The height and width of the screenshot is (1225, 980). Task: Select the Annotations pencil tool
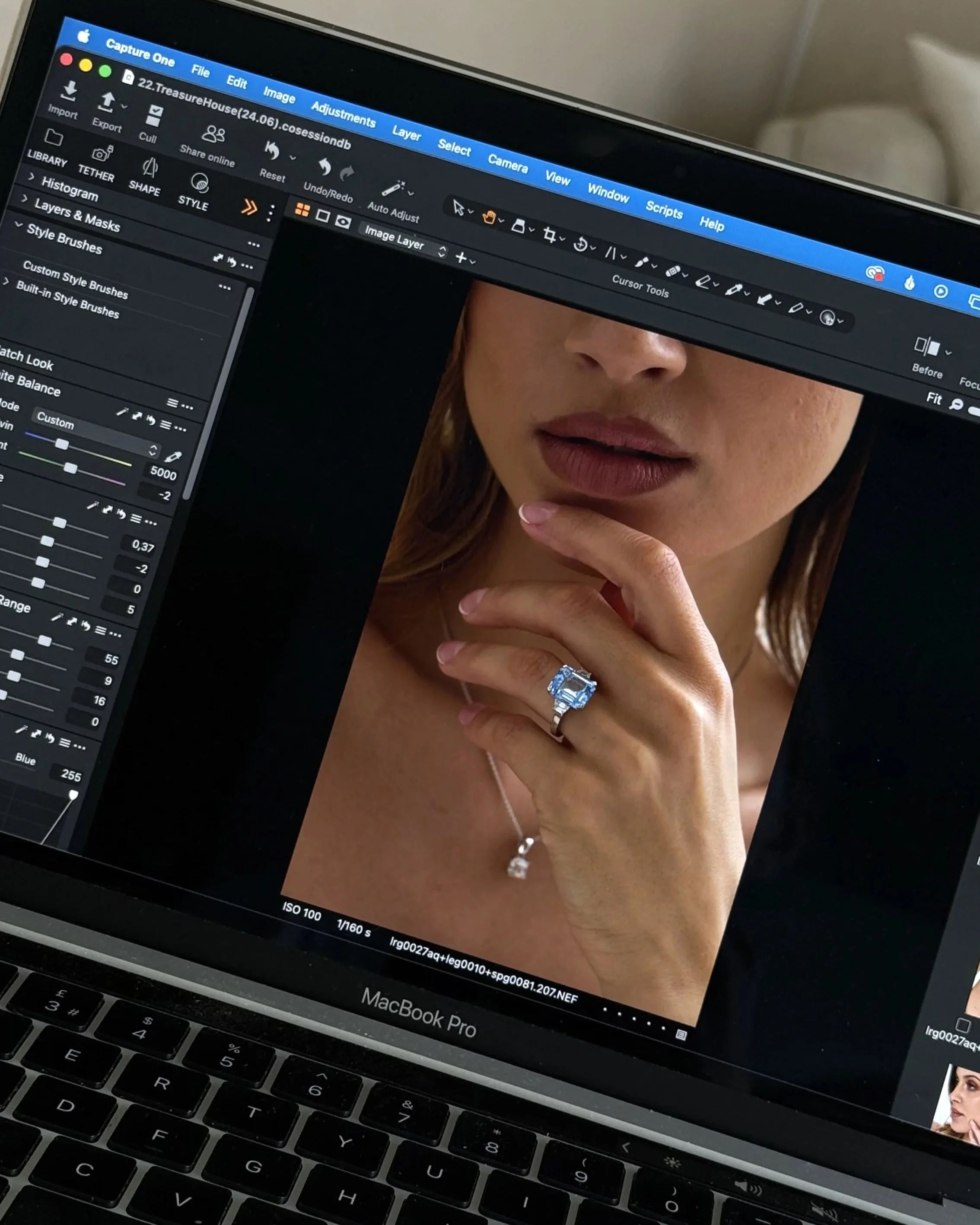(x=795, y=309)
